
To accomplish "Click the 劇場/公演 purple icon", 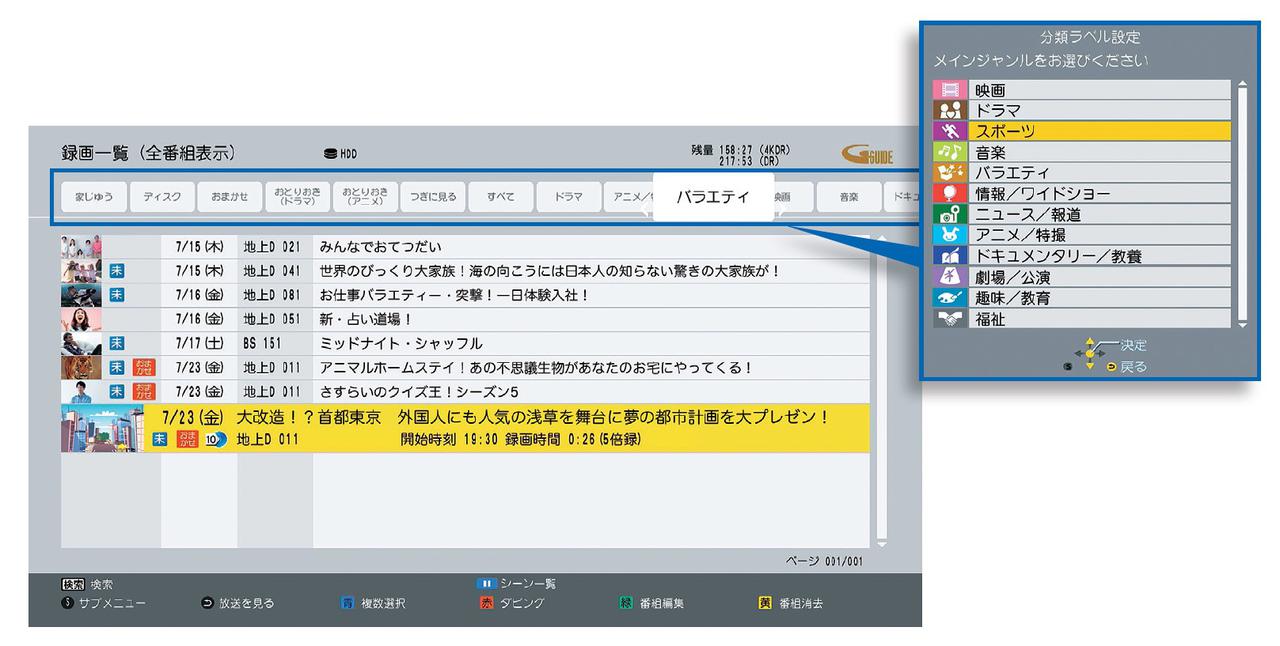I will (x=950, y=278).
